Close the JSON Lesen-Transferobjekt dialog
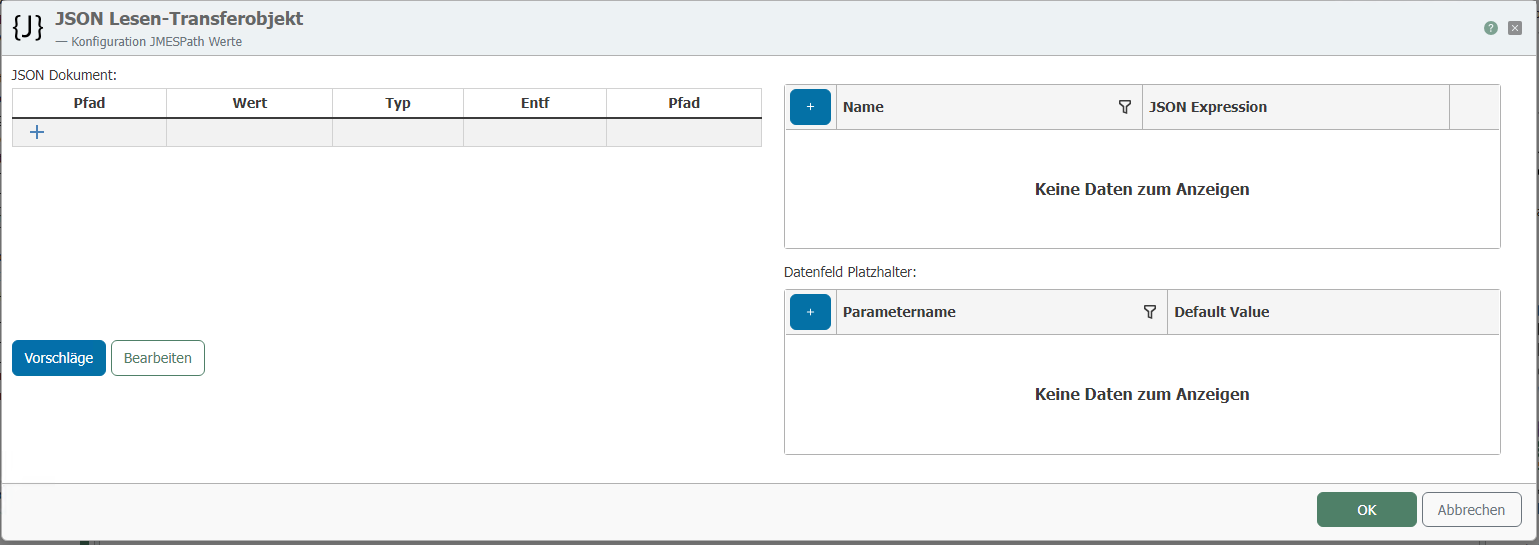1539x545 pixels. click(x=1515, y=28)
